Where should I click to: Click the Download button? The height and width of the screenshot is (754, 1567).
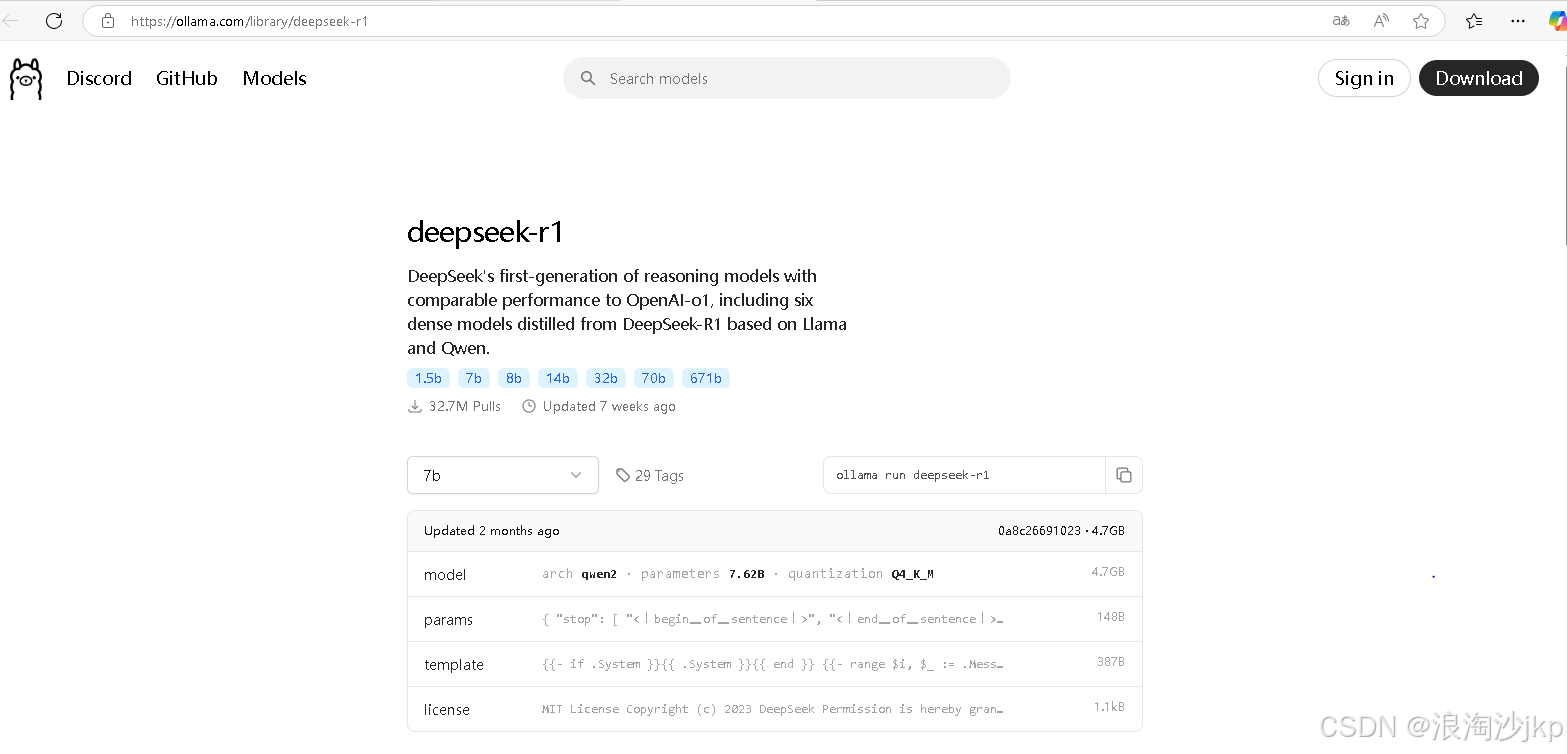click(x=1479, y=78)
